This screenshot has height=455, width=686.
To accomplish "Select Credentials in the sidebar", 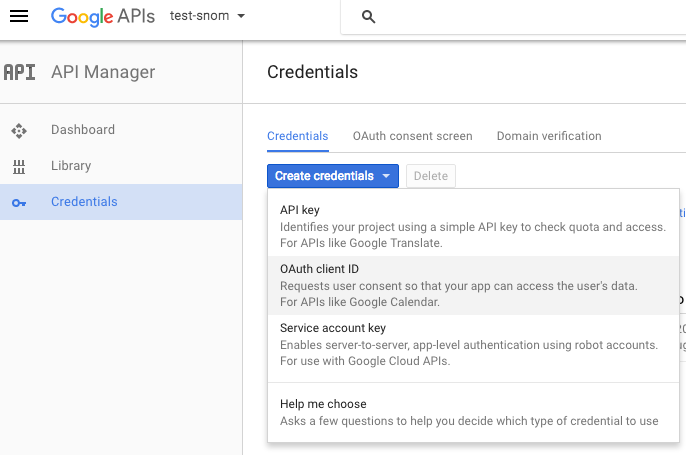I will pyautogui.click(x=121, y=202).
